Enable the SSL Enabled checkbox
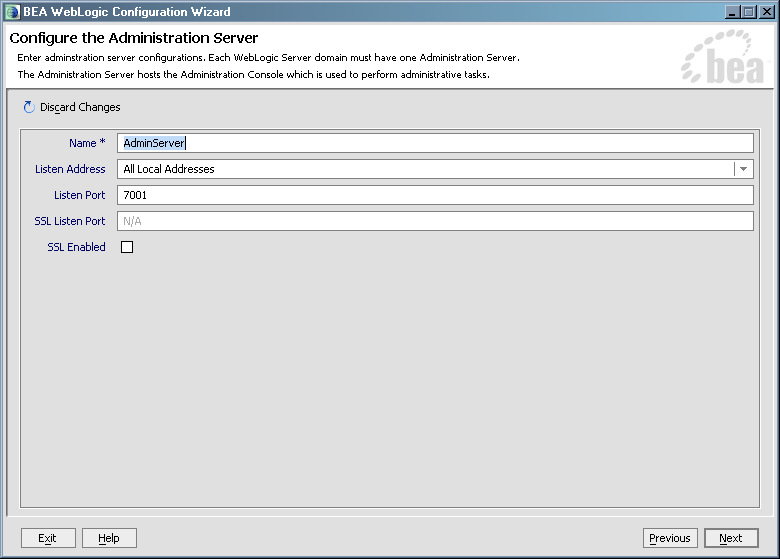Screen dimensions: 780x559 point(127,247)
